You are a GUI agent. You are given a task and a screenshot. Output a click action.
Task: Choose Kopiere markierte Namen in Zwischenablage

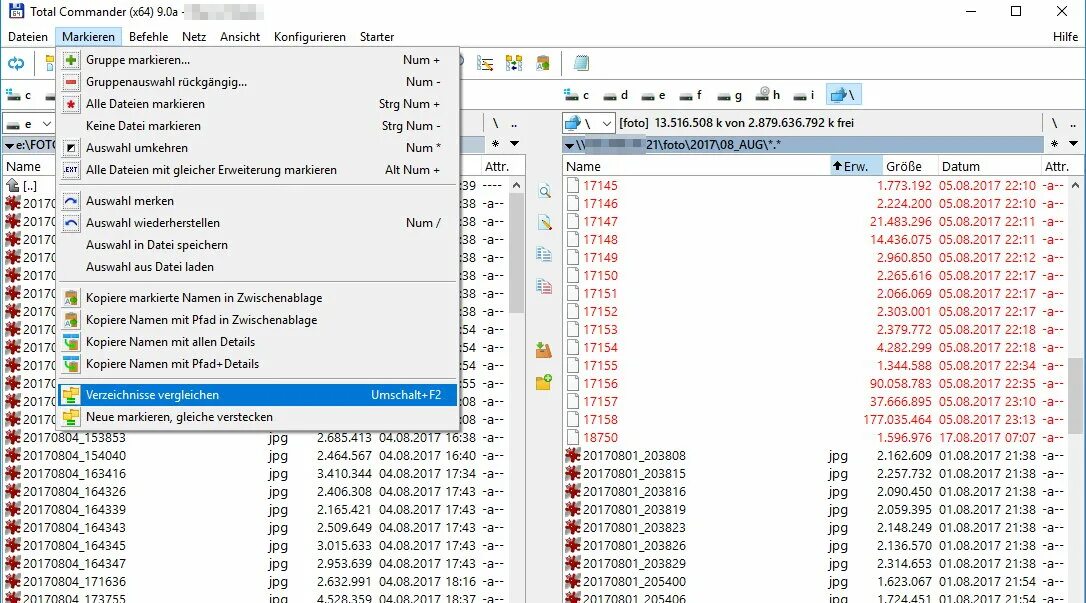pyautogui.click(x=258, y=298)
